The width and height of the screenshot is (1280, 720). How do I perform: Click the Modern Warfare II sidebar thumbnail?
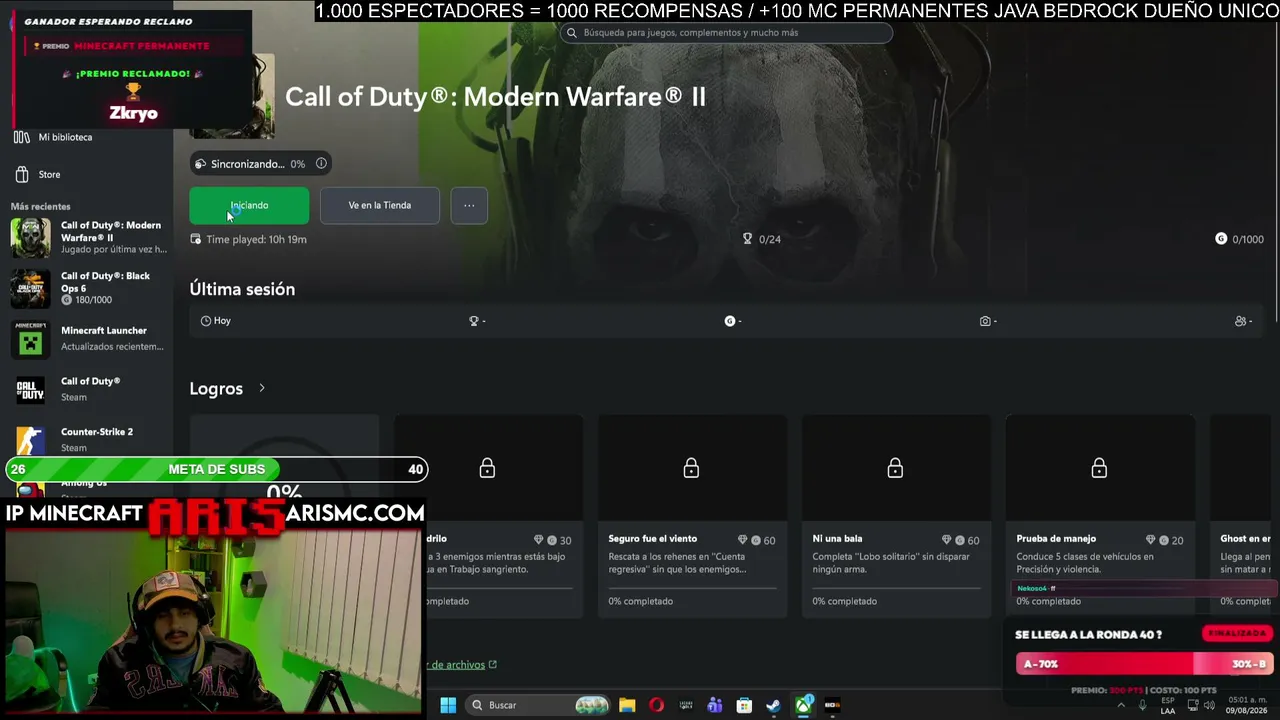pos(30,238)
